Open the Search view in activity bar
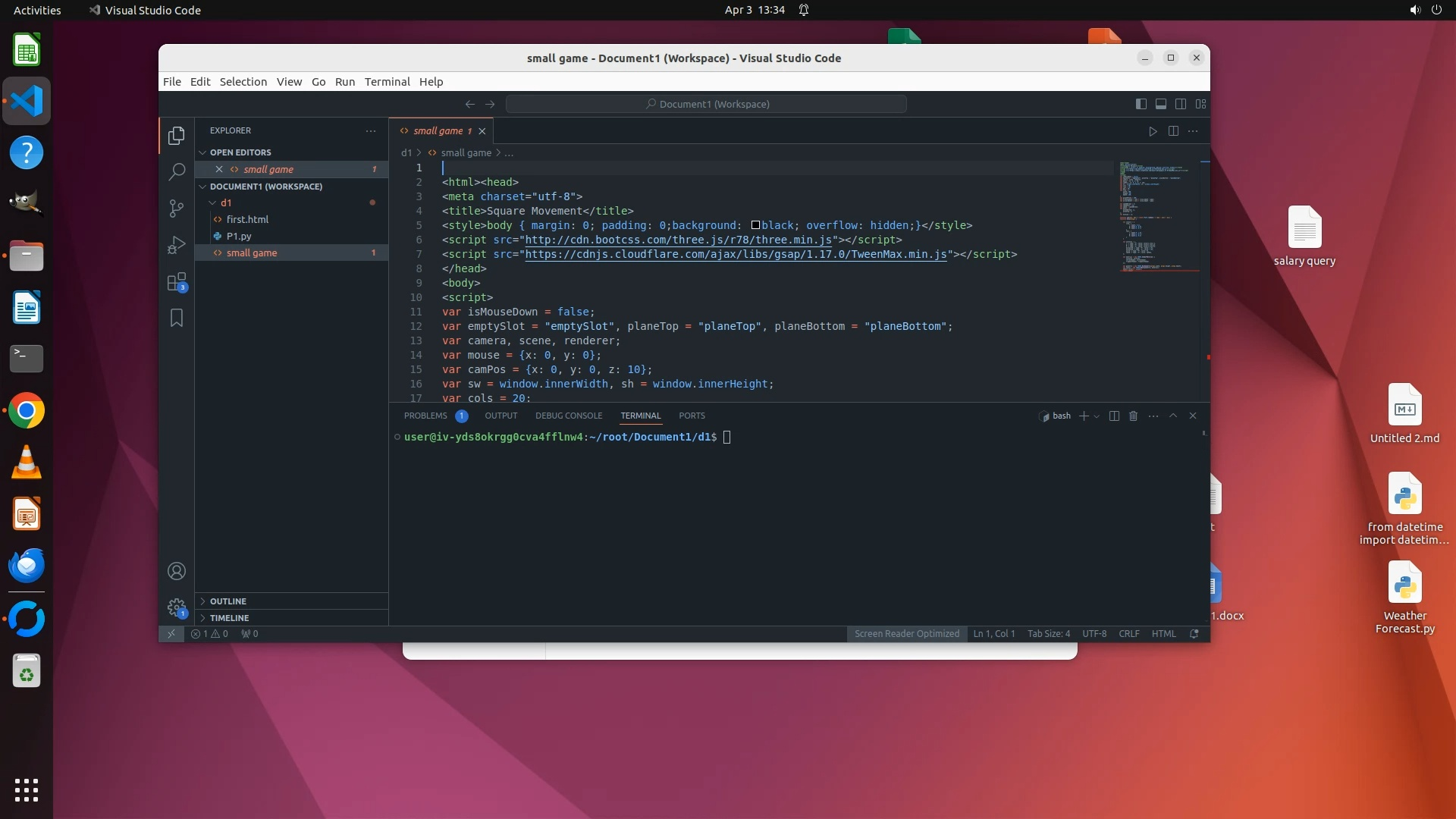Screen dimensions: 1456x819 click(177, 172)
